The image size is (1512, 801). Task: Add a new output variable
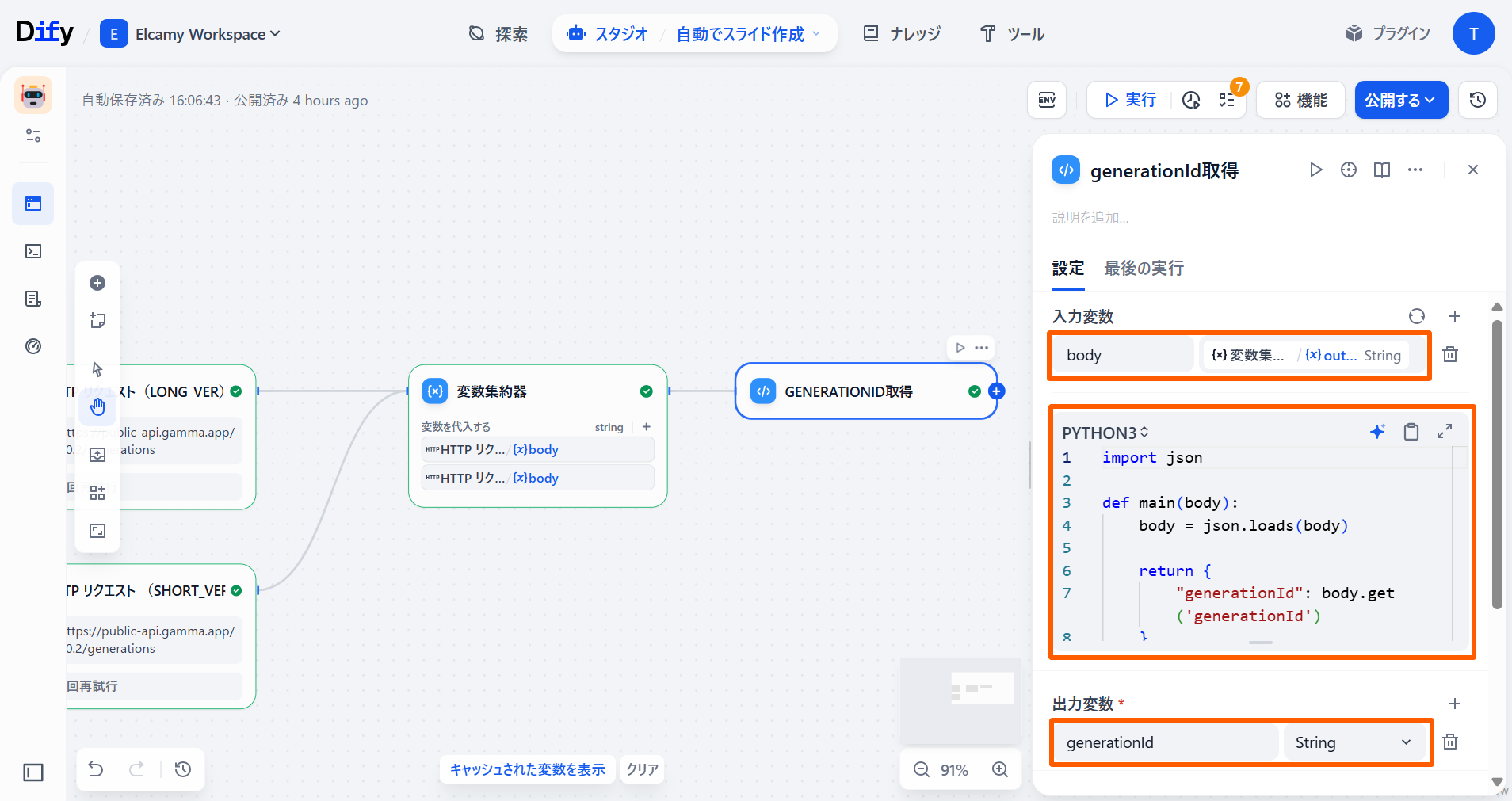click(1455, 704)
